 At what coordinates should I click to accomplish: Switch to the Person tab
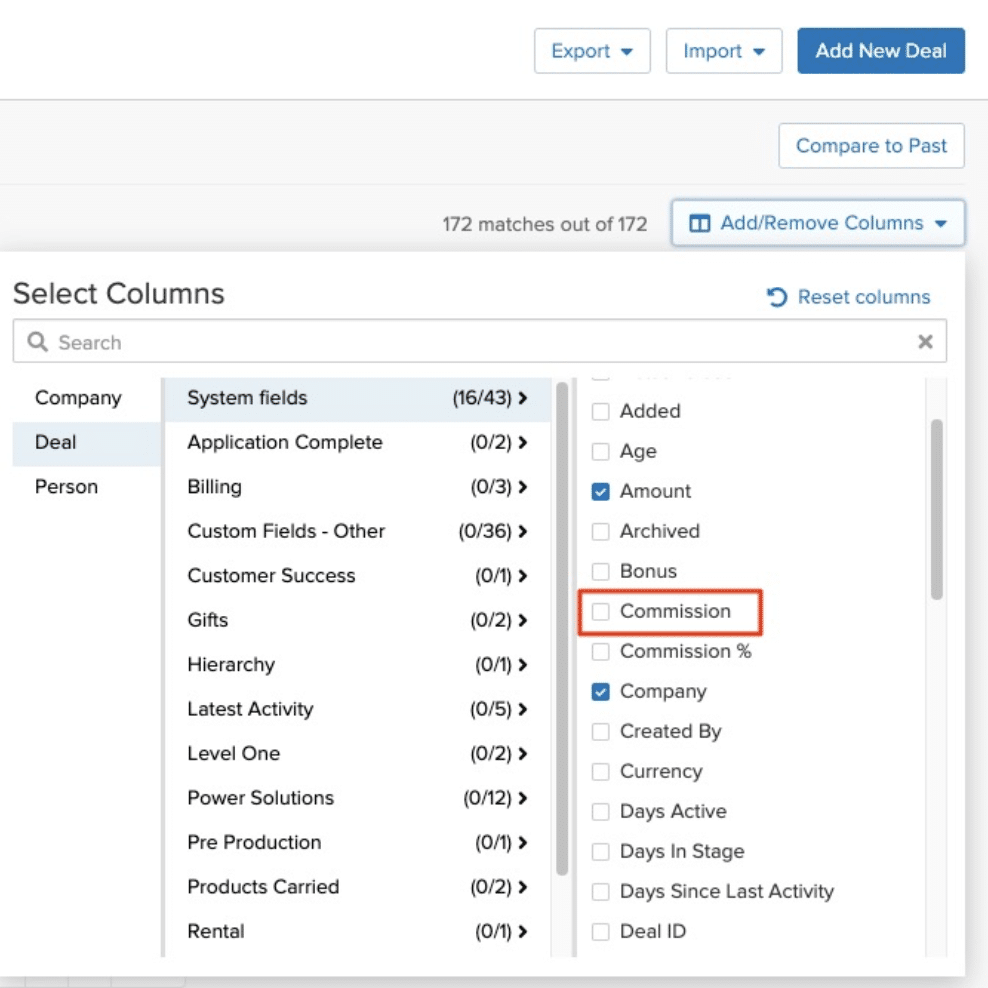pos(66,486)
